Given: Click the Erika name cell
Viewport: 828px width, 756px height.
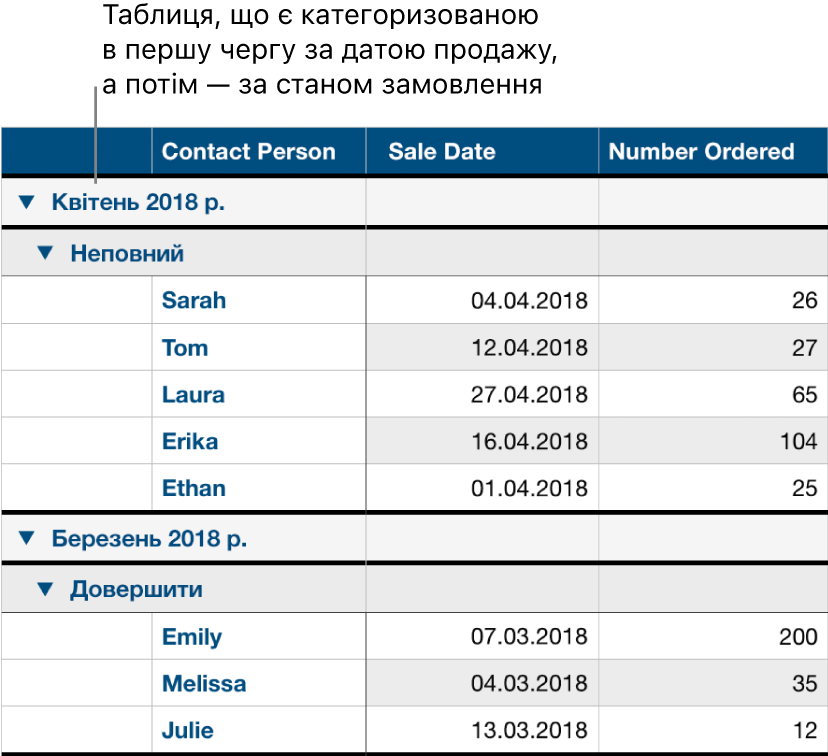Looking at the screenshot, I should pos(190,442).
